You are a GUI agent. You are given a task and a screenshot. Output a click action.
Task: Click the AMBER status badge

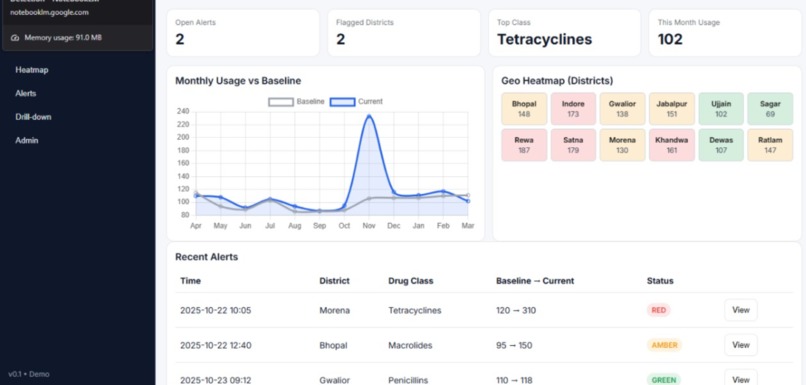coord(664,345)
